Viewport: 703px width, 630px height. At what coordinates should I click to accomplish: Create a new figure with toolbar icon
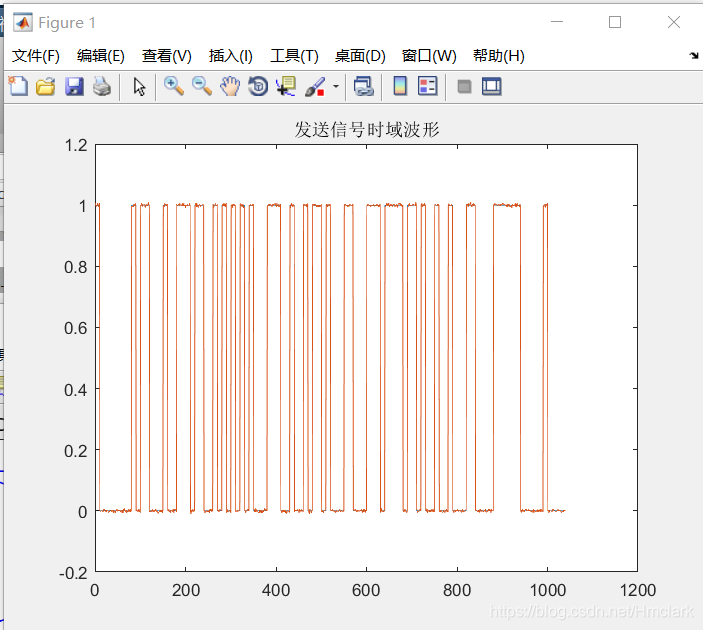(x=18, y=86)
